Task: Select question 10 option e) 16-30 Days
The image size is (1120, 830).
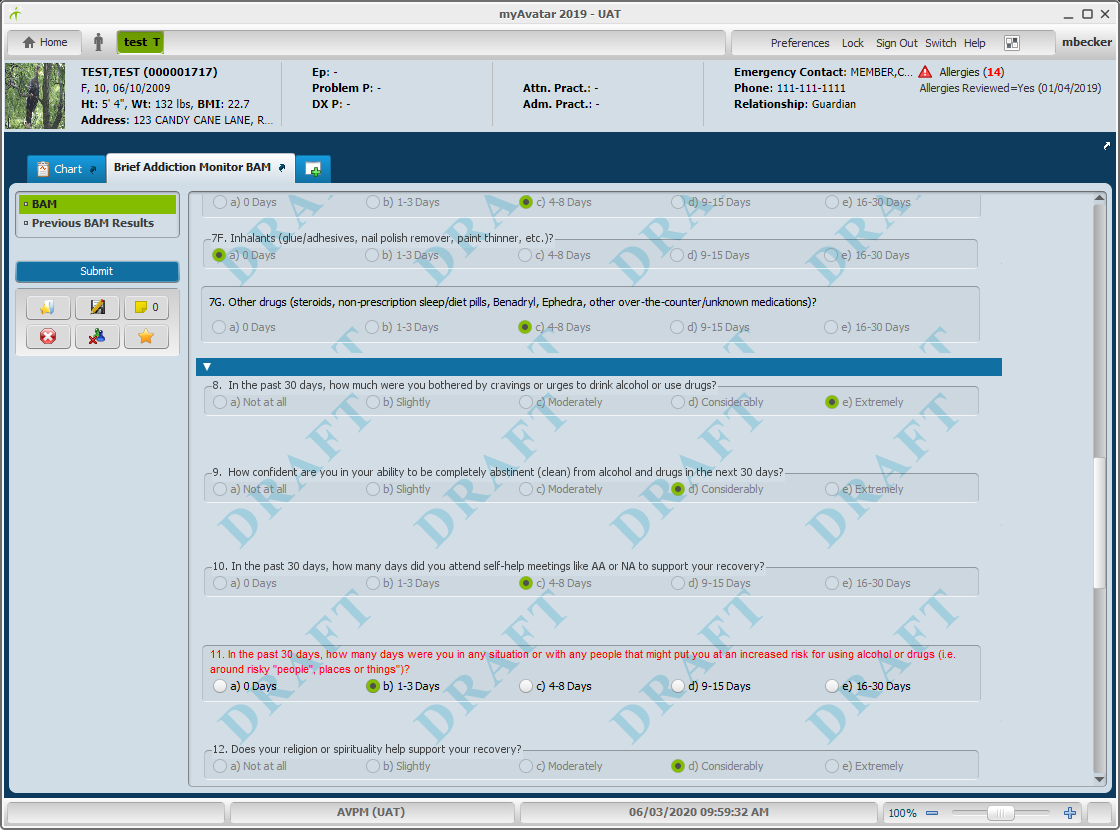Action: point(831,584)
